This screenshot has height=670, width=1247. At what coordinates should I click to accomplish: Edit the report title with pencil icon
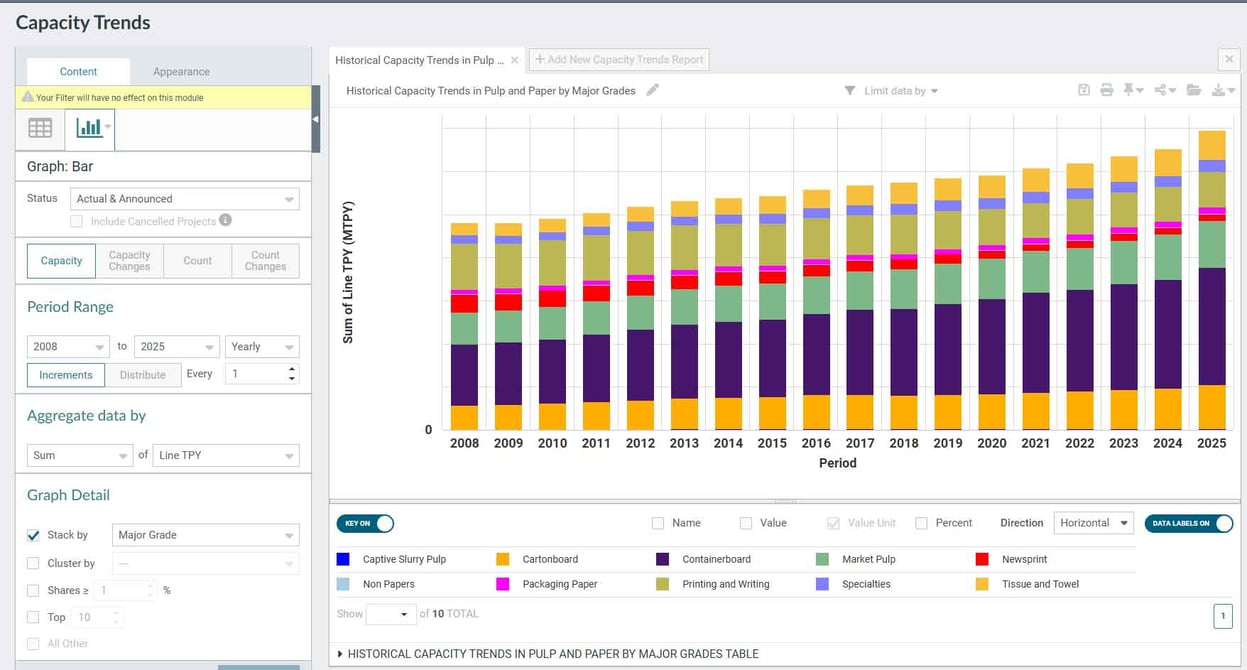(653, 90)
